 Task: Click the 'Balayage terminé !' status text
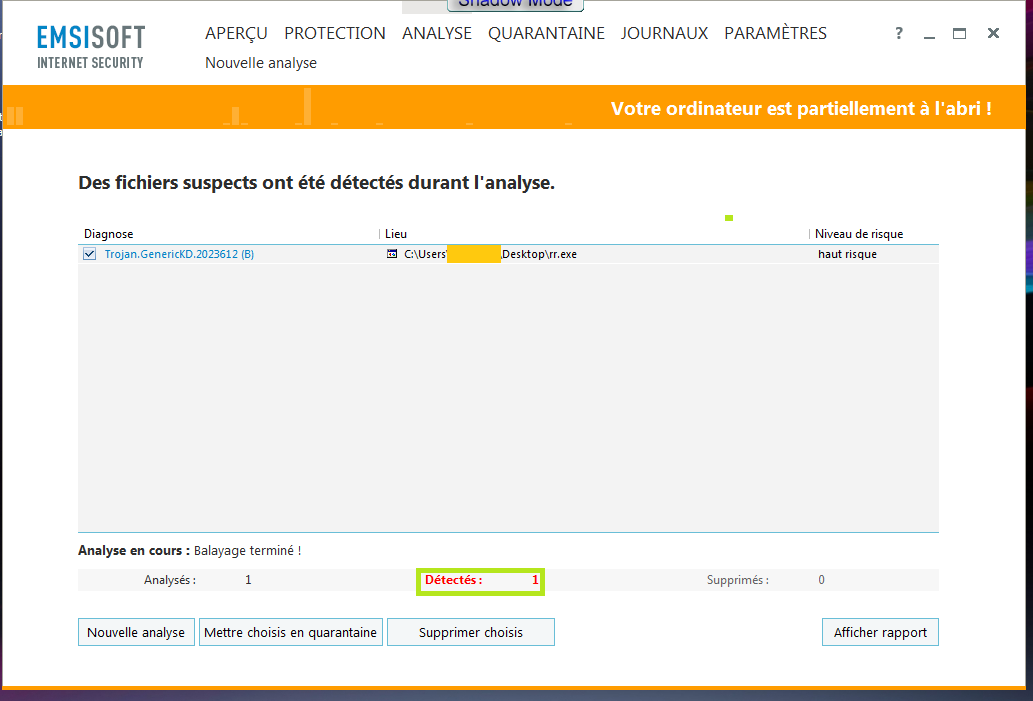248,551
